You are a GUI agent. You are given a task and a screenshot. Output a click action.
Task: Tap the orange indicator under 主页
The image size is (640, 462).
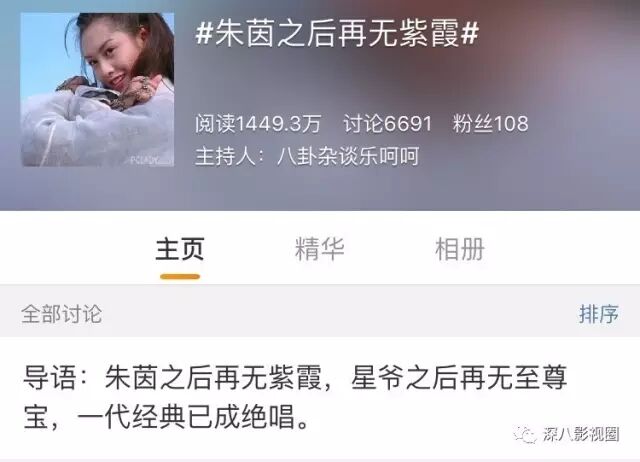(x=180, y=277)
